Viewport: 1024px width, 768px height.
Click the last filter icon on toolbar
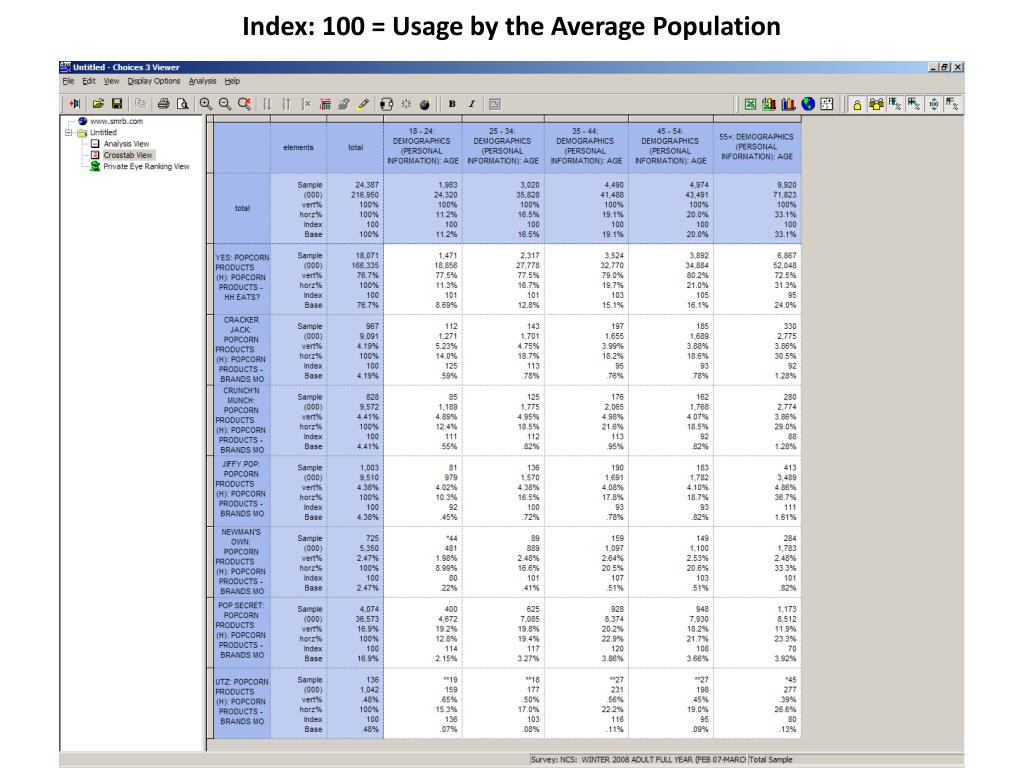point(952,104)
